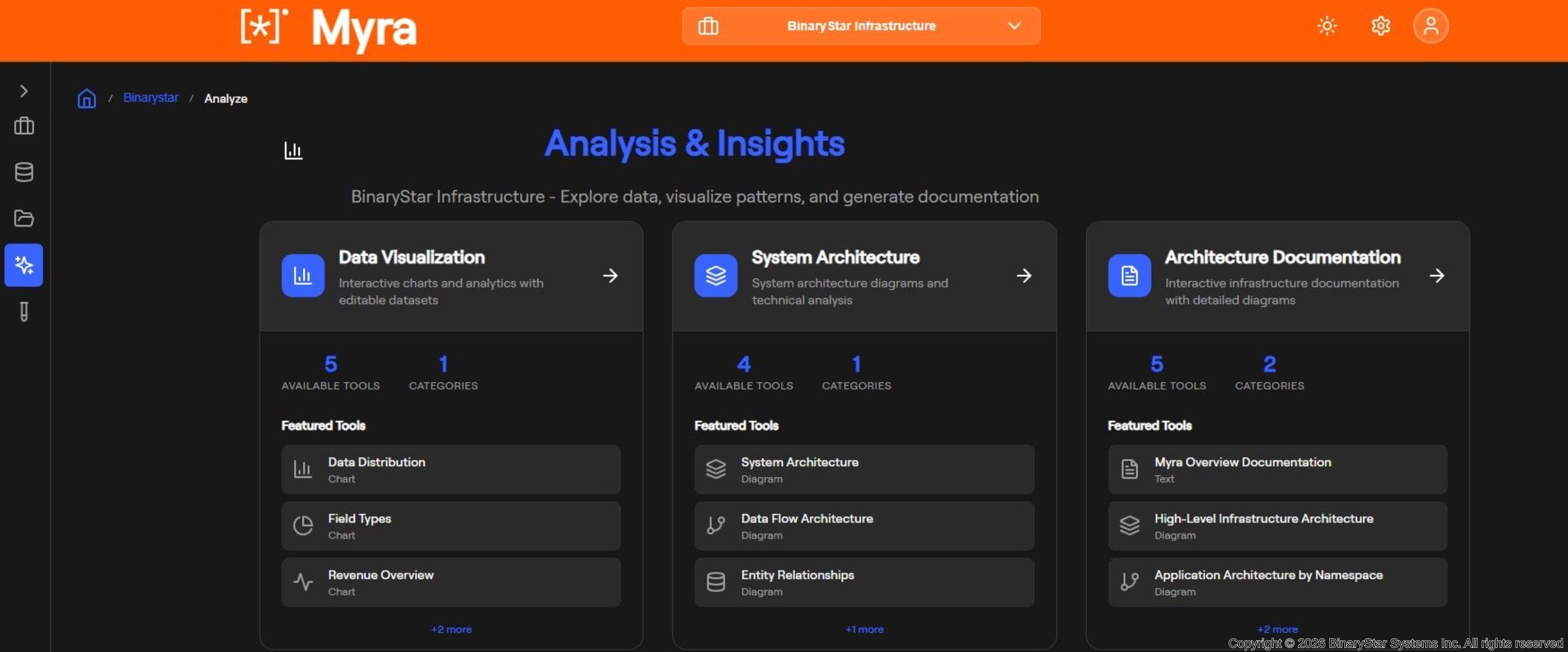Click the Revenue Overview activity line icon
Image resolution: width=1568 pixels, height=652 pixels.
tap(303, 582)
